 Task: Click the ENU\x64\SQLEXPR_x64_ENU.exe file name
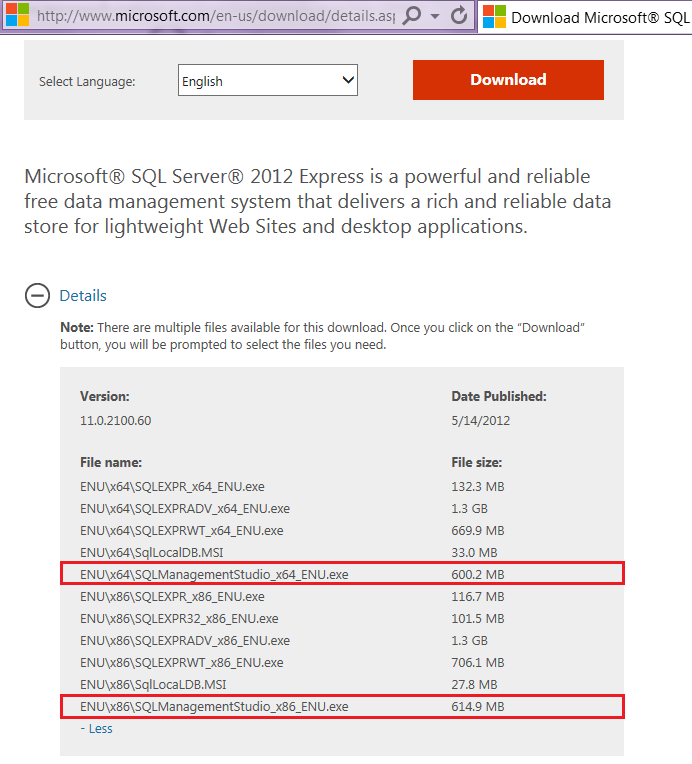coord(172,486)
